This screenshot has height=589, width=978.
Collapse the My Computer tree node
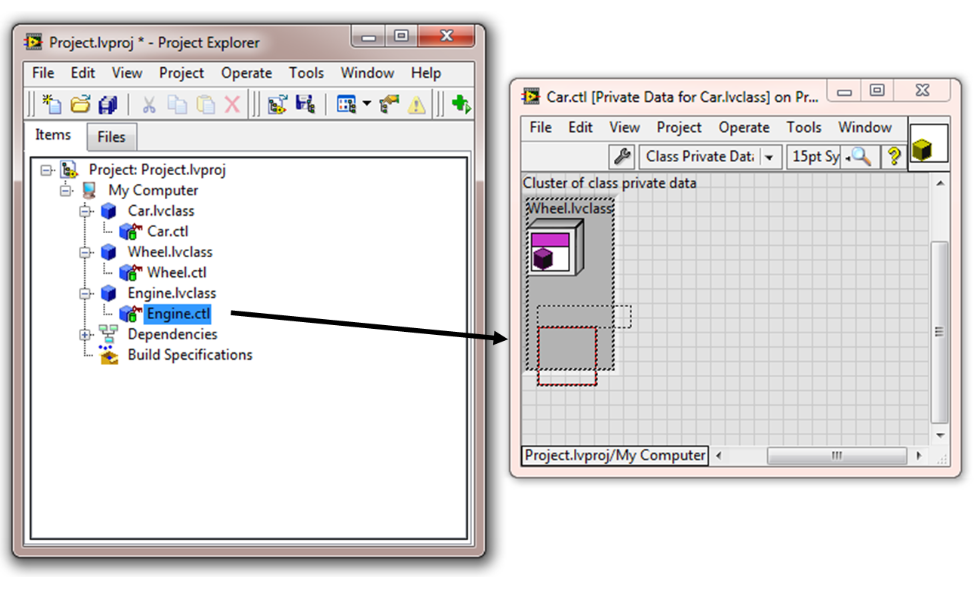point(65,190)
